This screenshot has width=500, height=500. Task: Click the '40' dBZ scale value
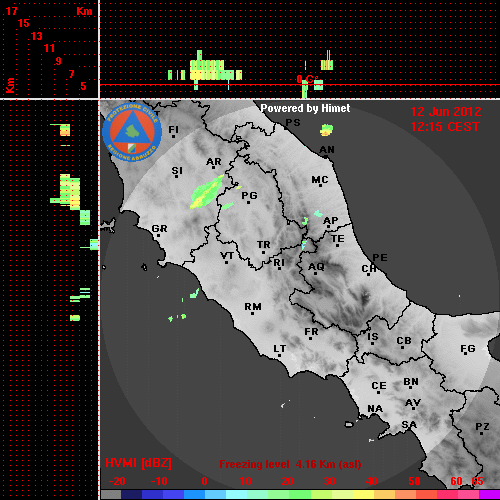[372, 481]
